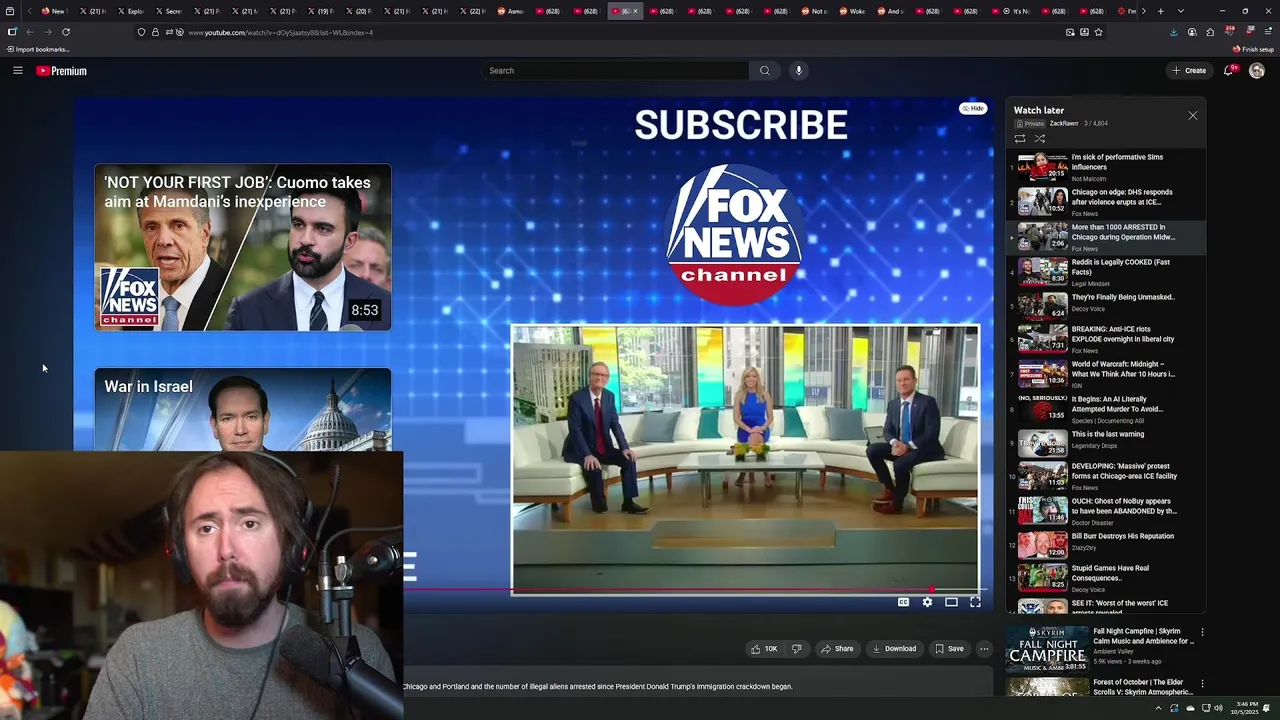Save the video to a playlist
This screenshot has width=1280, height=720.
[949, 648]
